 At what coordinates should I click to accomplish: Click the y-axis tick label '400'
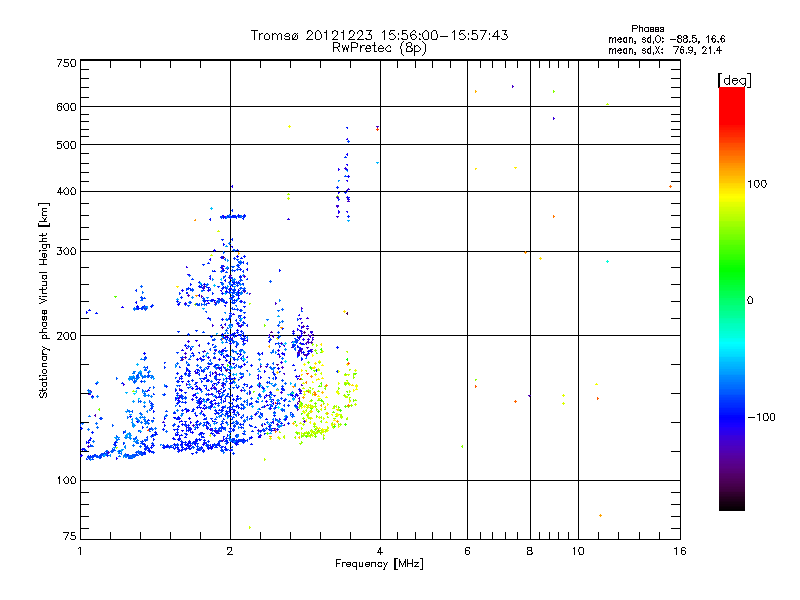(67, 192)
